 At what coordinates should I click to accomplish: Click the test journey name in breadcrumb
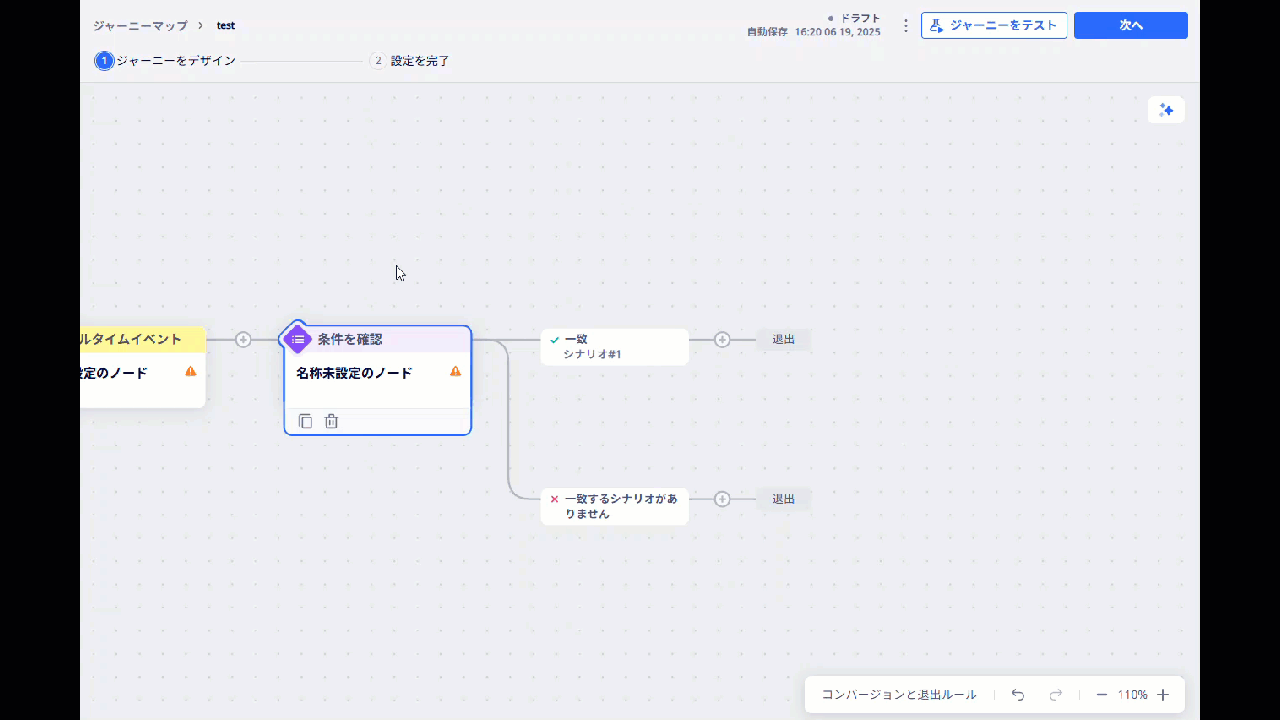226,26
